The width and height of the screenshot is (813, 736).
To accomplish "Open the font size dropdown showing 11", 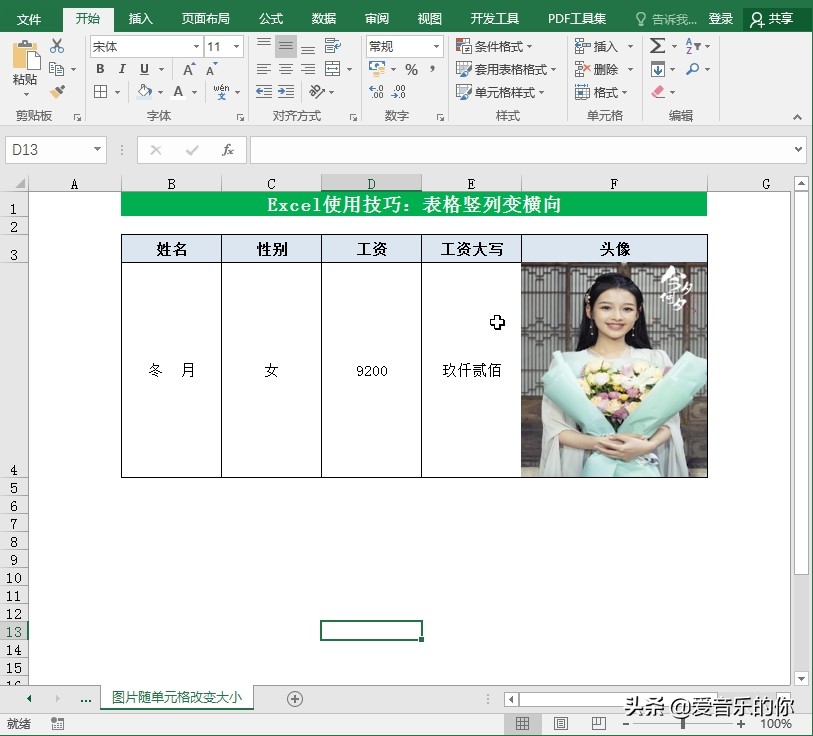I will coord(221,46).
